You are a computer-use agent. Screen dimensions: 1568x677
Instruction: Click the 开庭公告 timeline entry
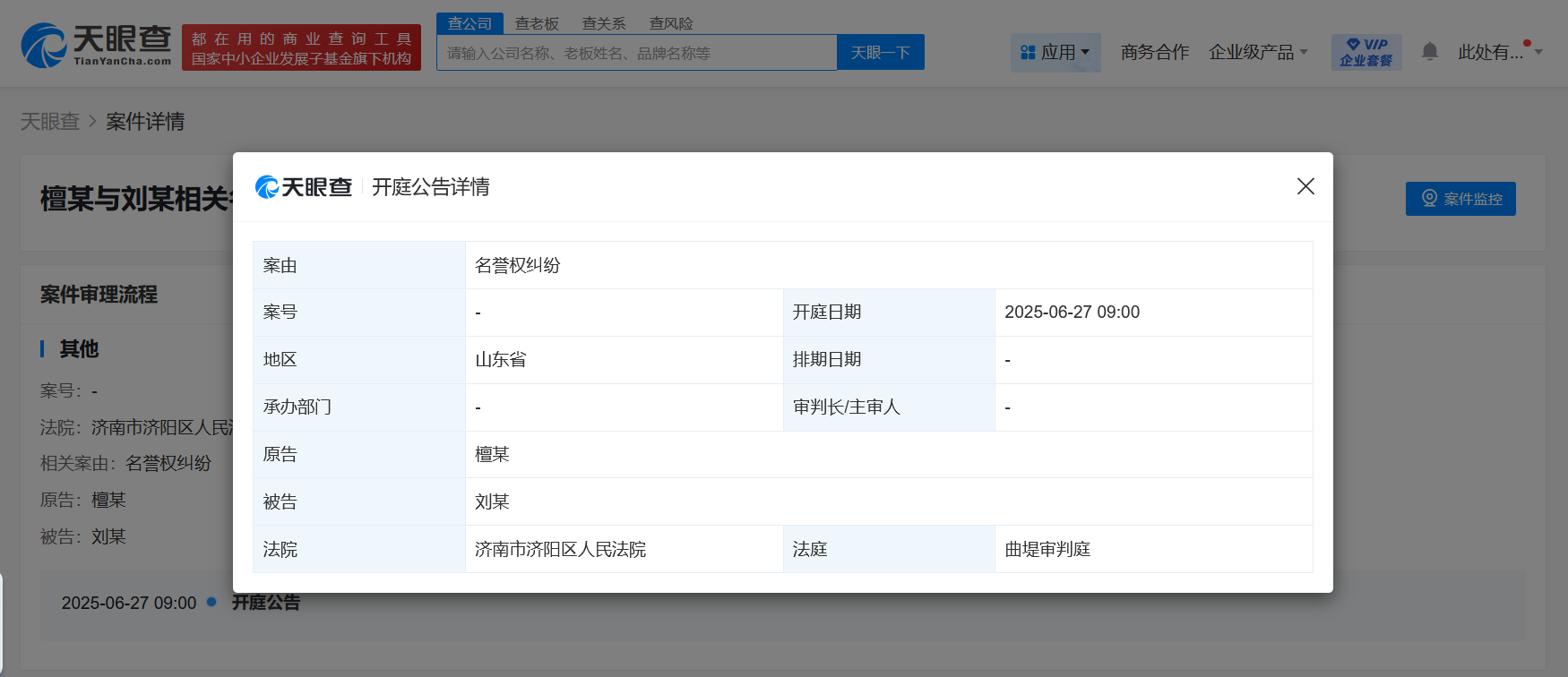coord(266,603)
